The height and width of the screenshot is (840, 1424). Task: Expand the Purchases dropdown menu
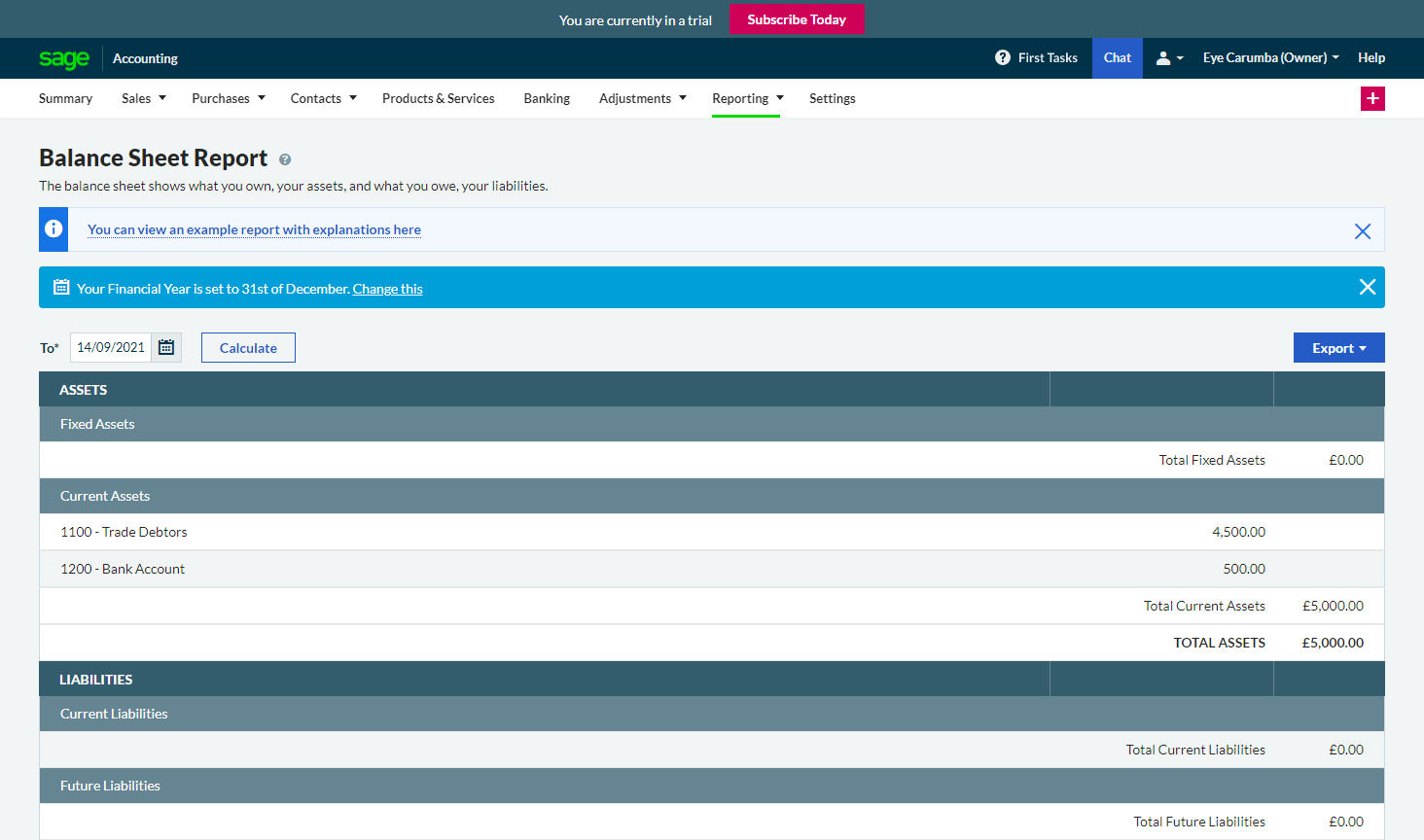click(x=229, y=98)
